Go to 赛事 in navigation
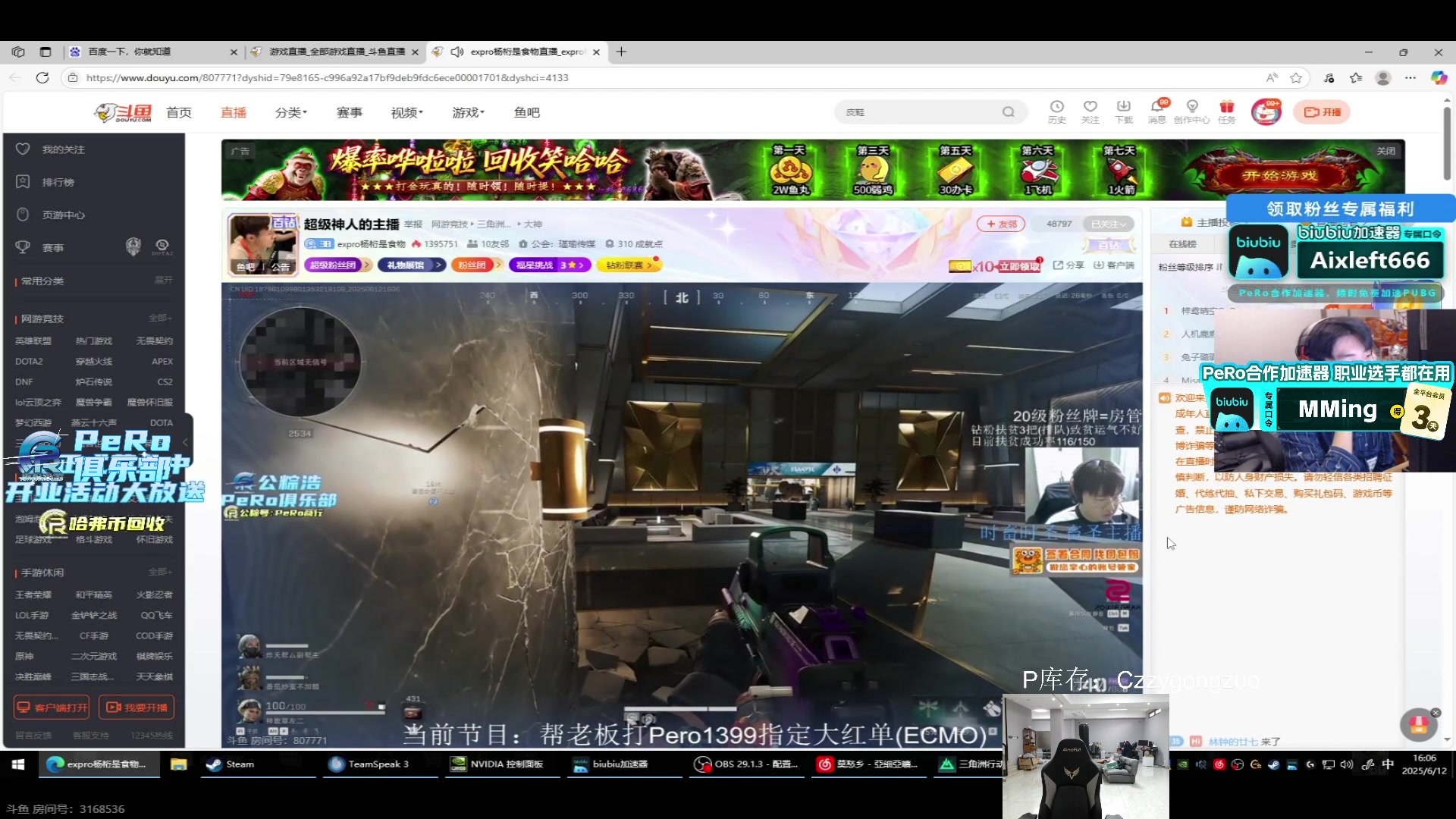The width and height of the screenshot is (1456, 819). pyautogui.click(x=350, y=112)
